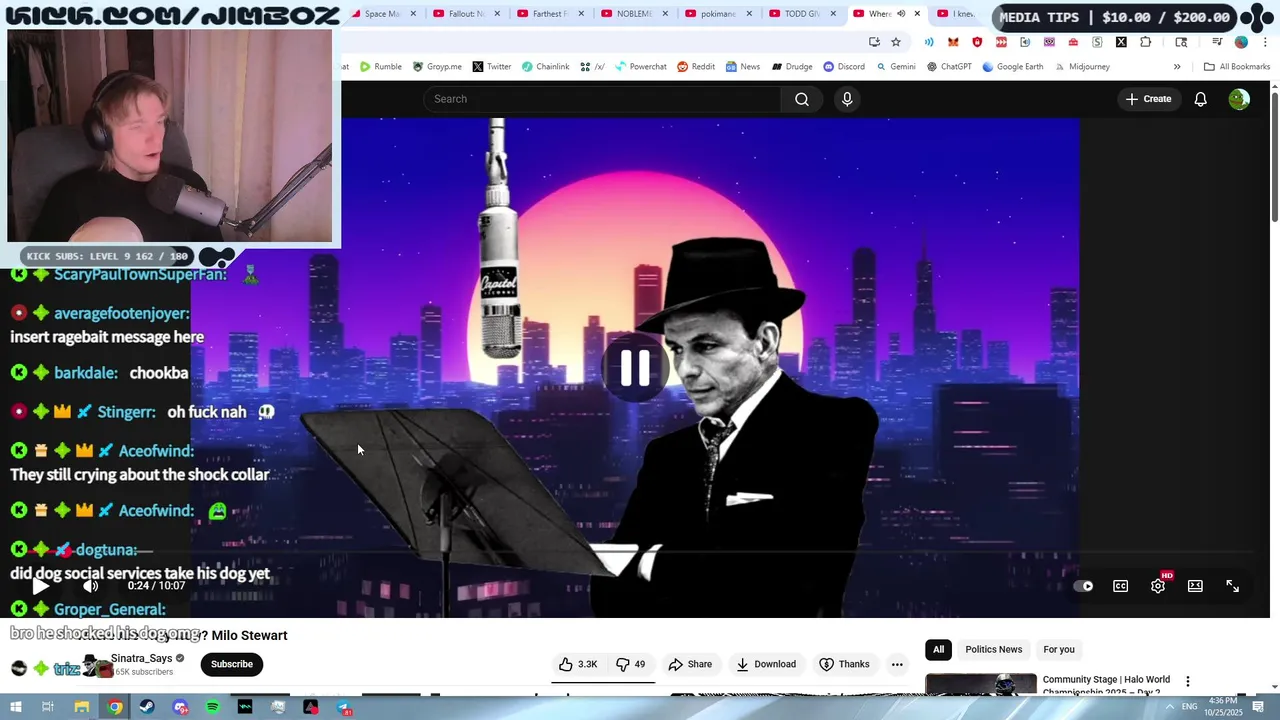
Task: Open the X extension icon in toolbar
Action: coord(1121,42)
